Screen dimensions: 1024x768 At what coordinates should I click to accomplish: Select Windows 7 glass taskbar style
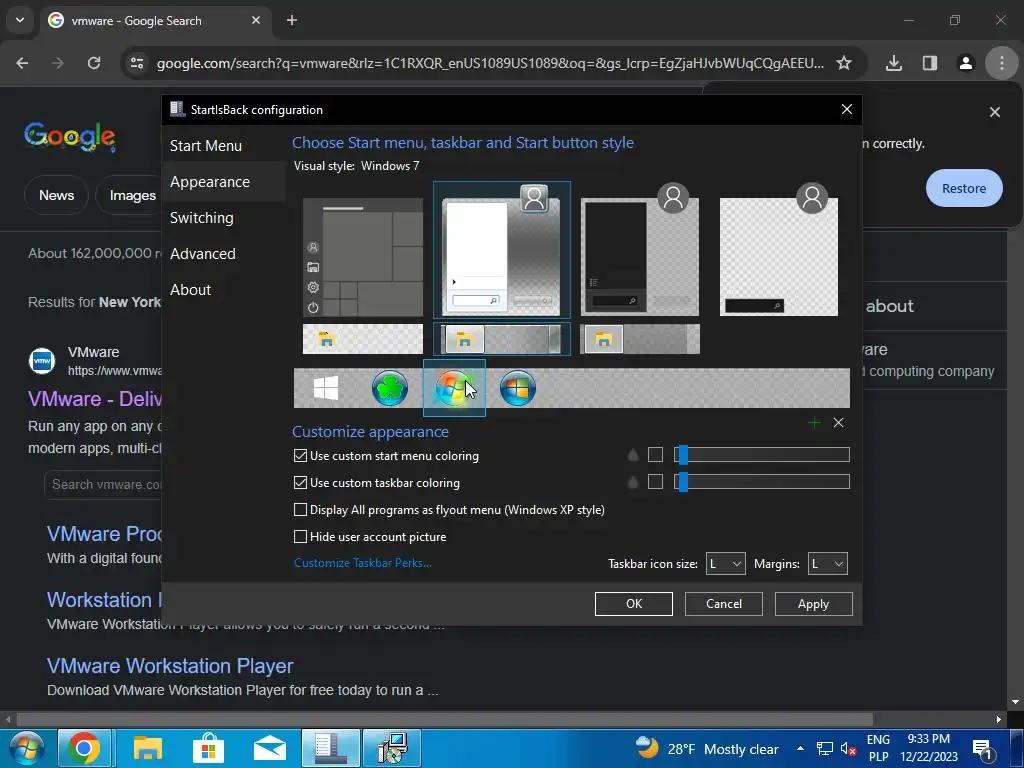point(502,339)
